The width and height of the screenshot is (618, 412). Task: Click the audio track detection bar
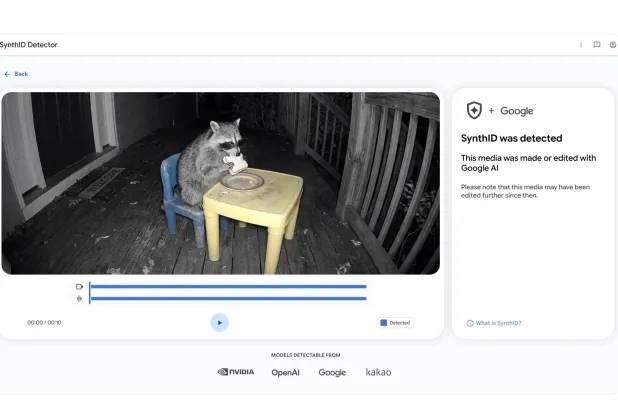click(x=229, y=298)
